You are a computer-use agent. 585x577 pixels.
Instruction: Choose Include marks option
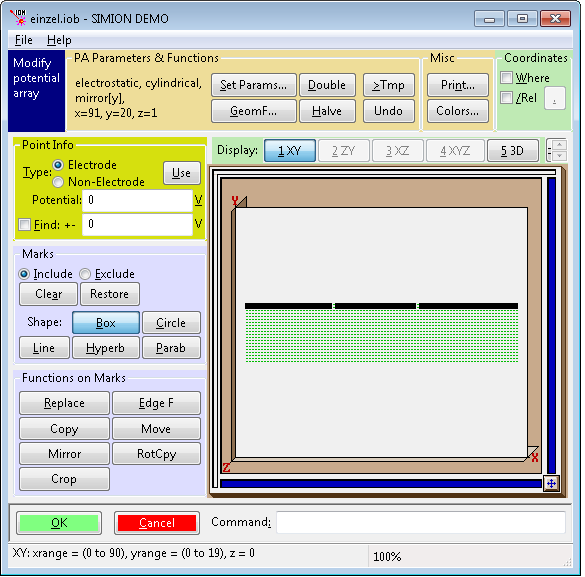click(x=24, y=274)
